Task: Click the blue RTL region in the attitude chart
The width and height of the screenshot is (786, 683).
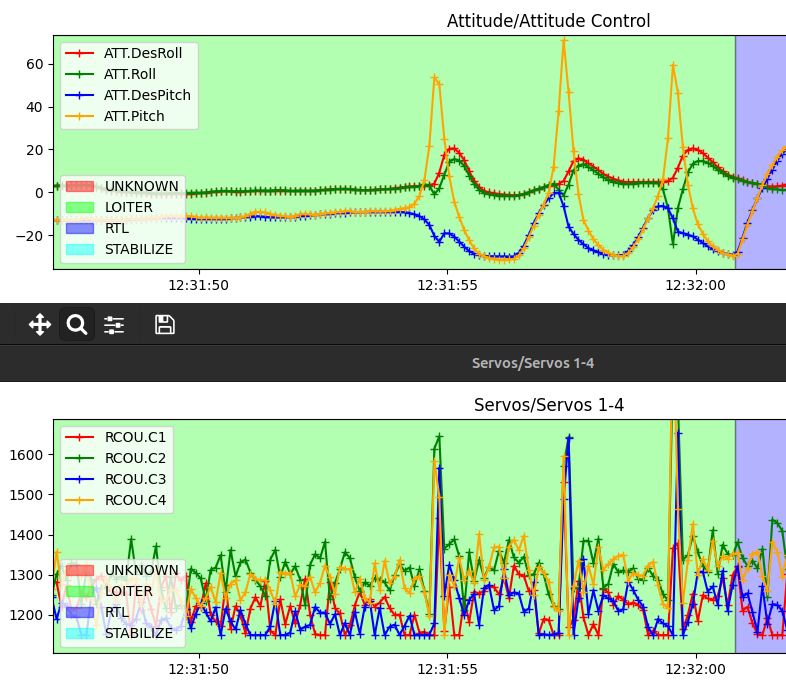Action: pos(760,120)
